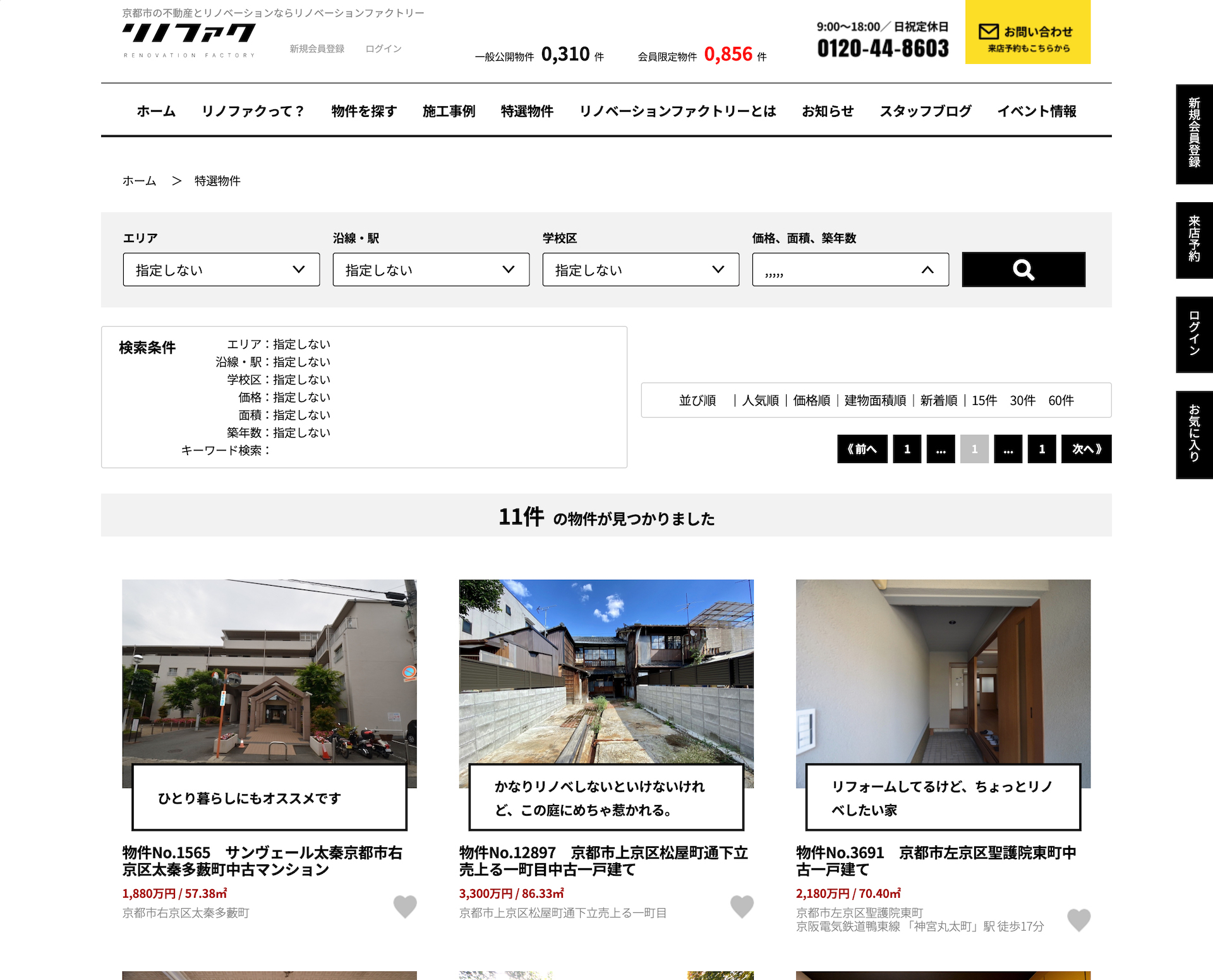Click the ellipsis button left of current page
Image resolution: width=1213 pixels, height=980 pixels.
941,449
